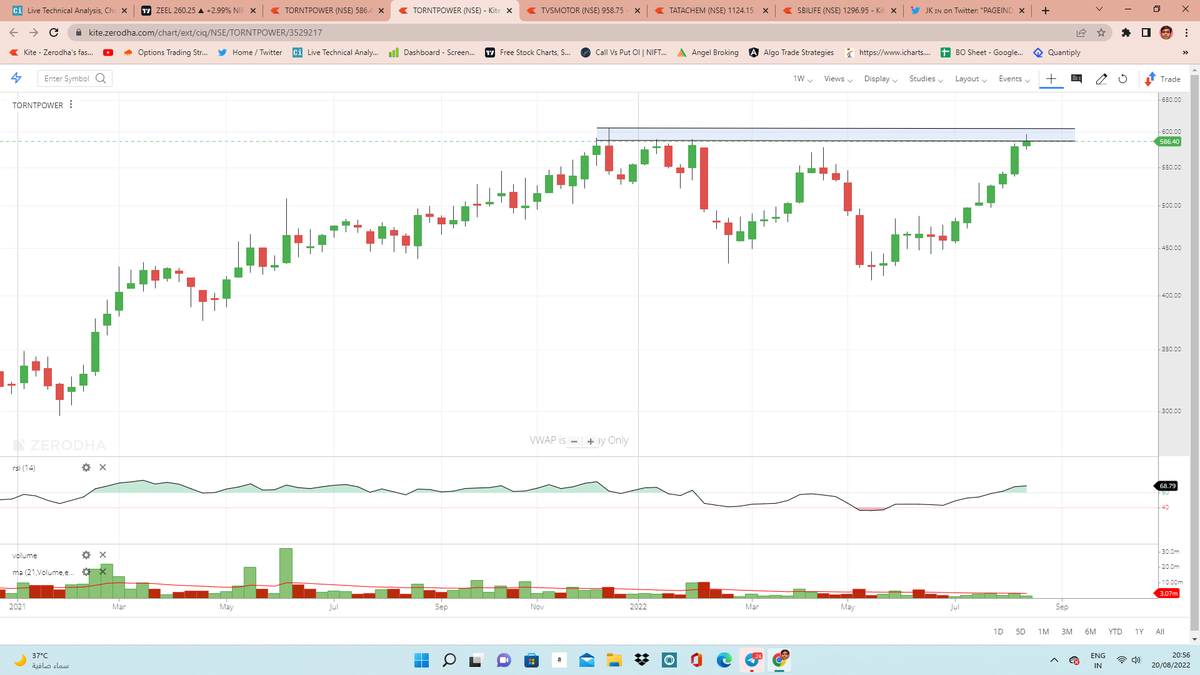Open the Angel Broking bookmark
The height and width of the screenshot is (675, 1200).
(x=709, y=52)
